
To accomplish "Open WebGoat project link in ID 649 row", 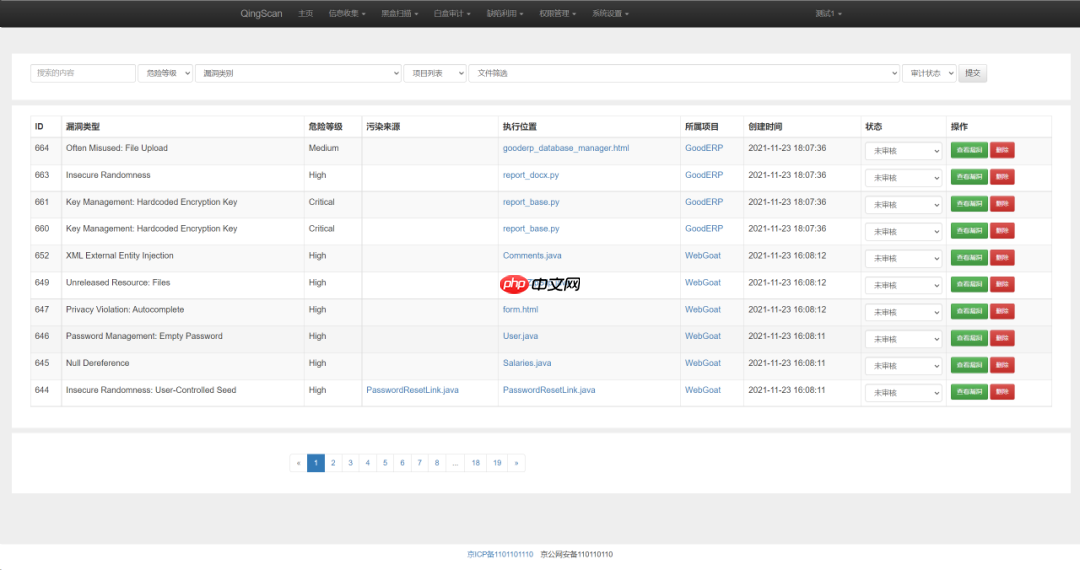I will click(702, 283).
